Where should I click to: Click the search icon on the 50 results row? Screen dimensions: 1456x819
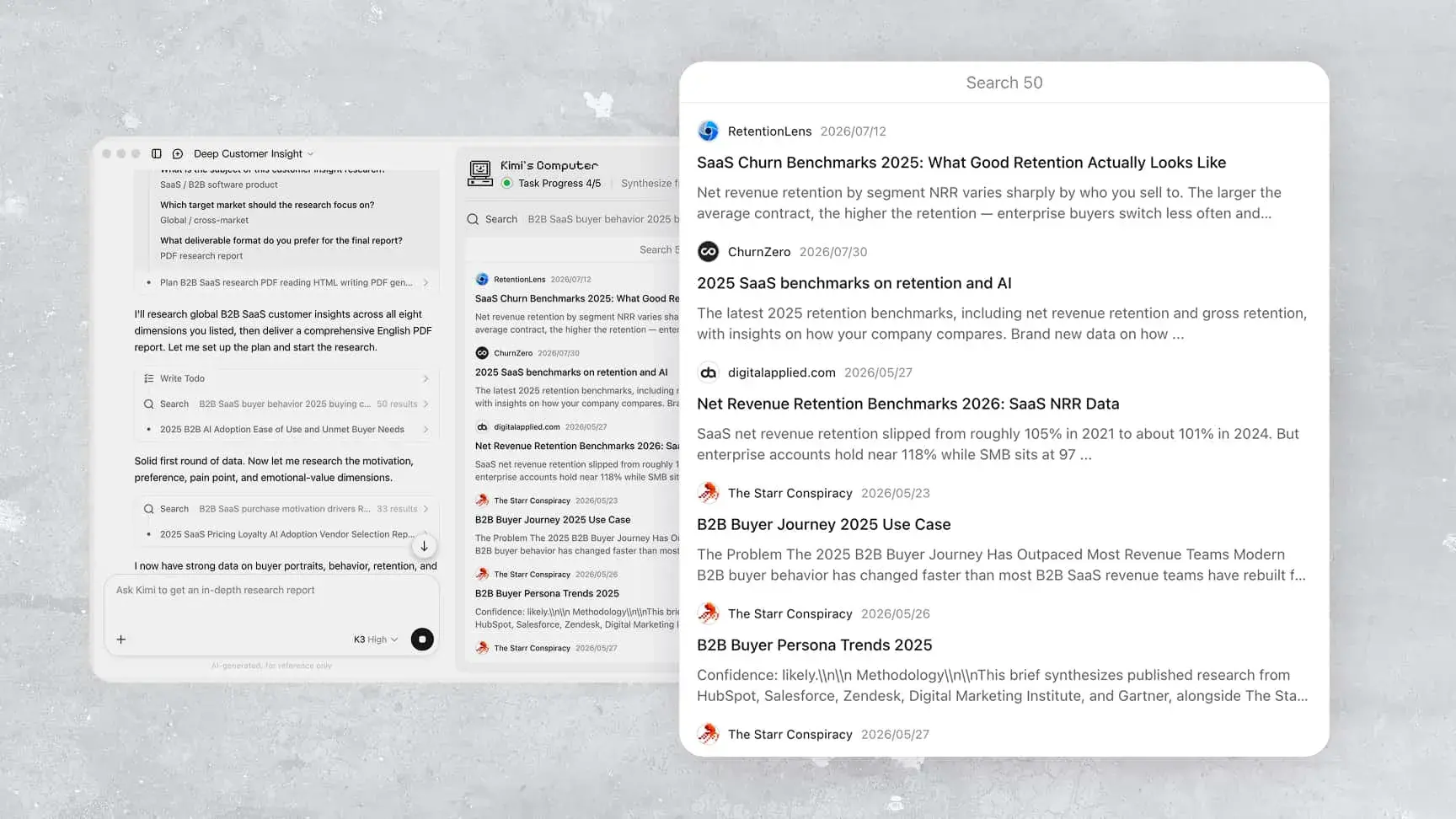tap(149, 404)
